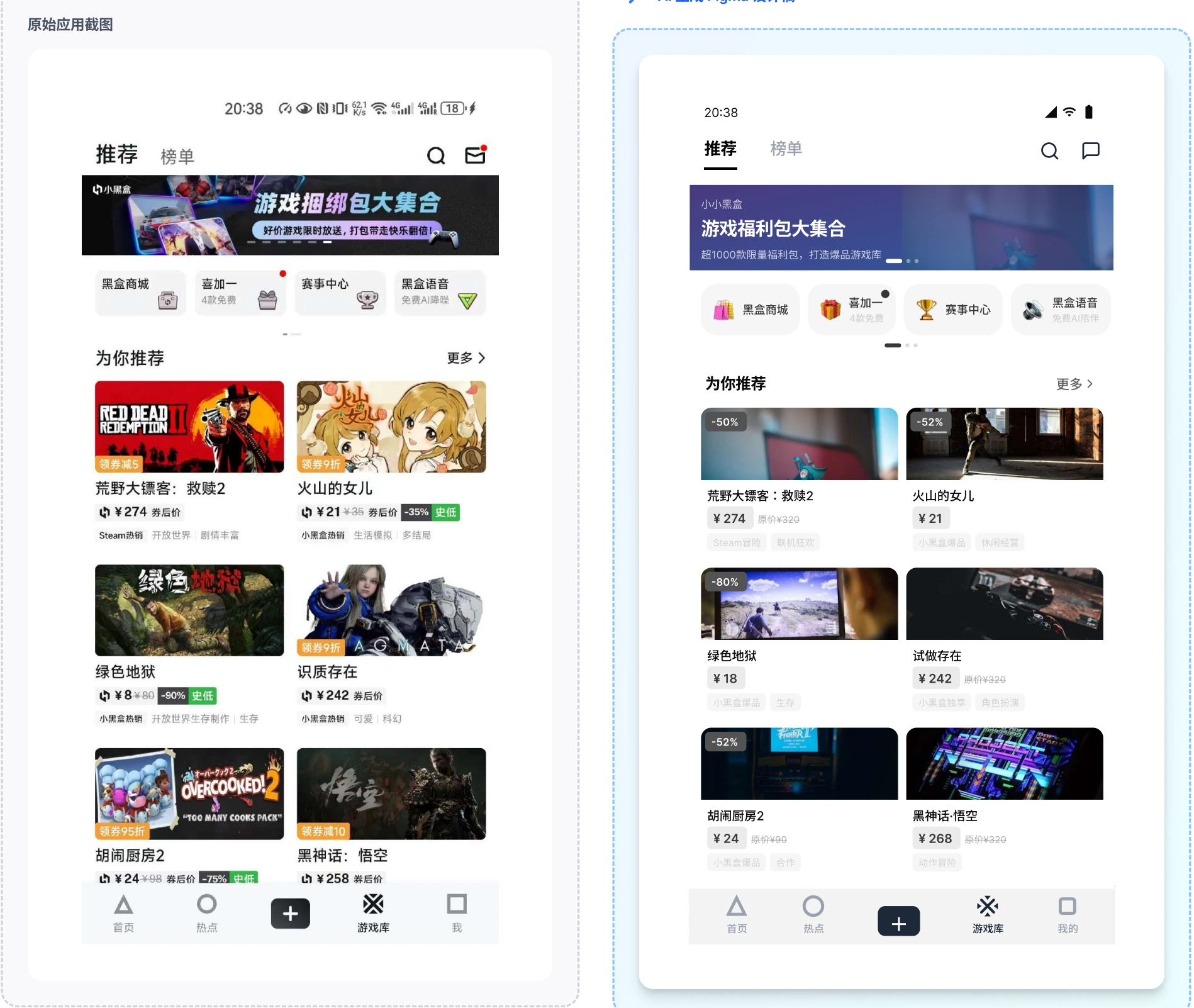Screen dimensions: 1194x1008
Task: Tap 首页 triangle icon in Figma nav bar
Action: click(x=737, y=907)
